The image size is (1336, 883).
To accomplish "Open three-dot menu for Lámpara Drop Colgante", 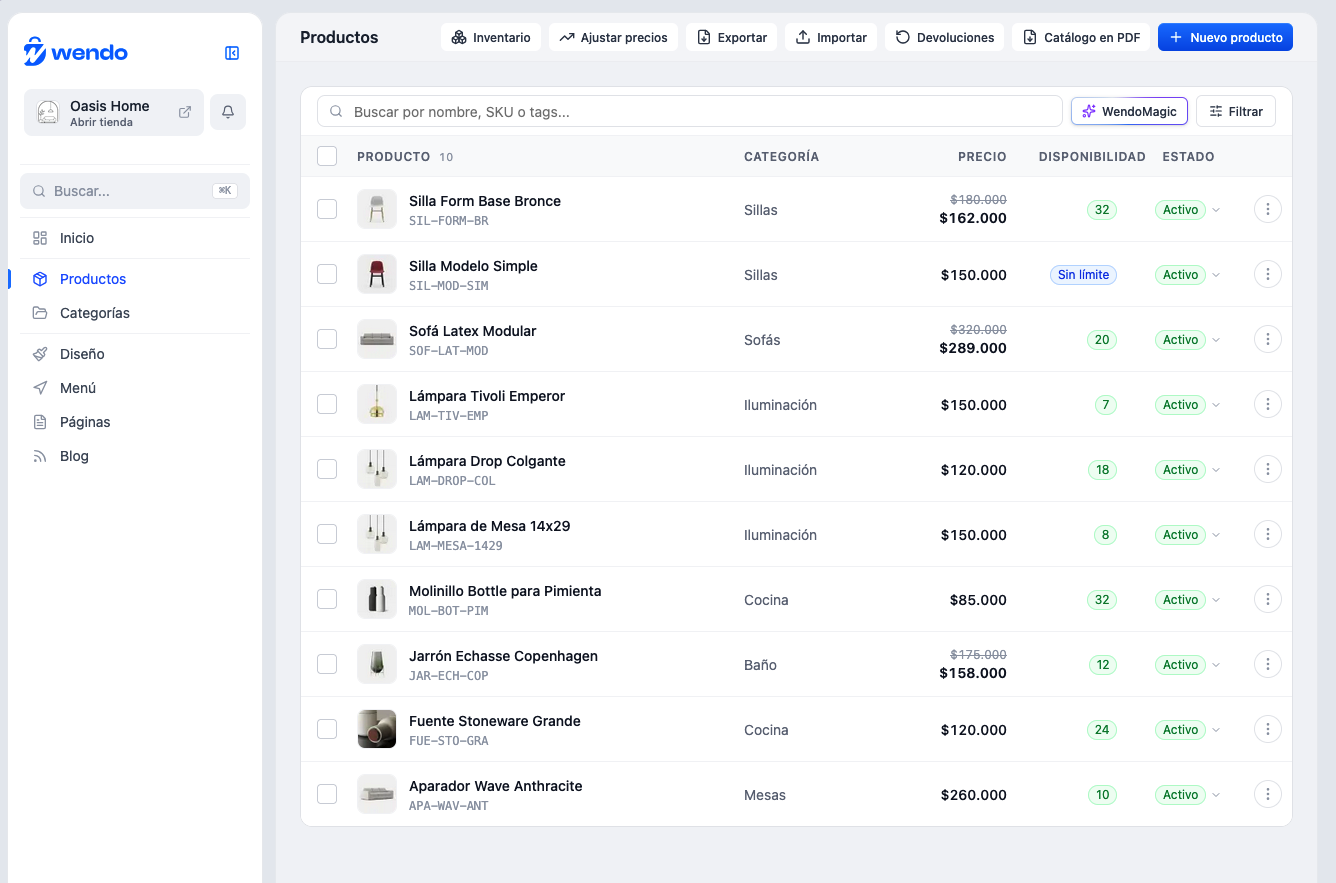I will (1268, 469).
